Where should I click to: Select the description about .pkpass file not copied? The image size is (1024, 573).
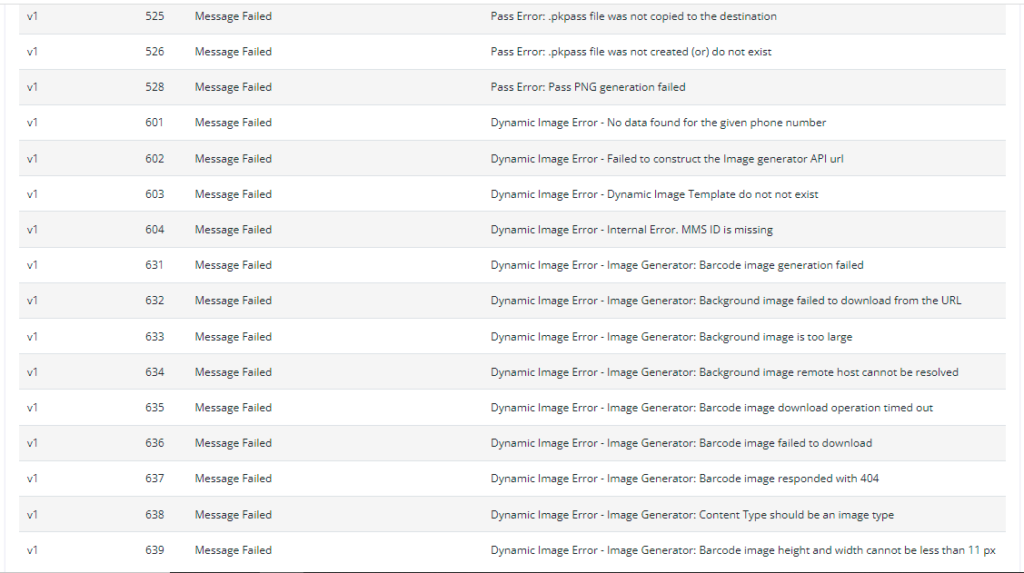coord(633,16)
